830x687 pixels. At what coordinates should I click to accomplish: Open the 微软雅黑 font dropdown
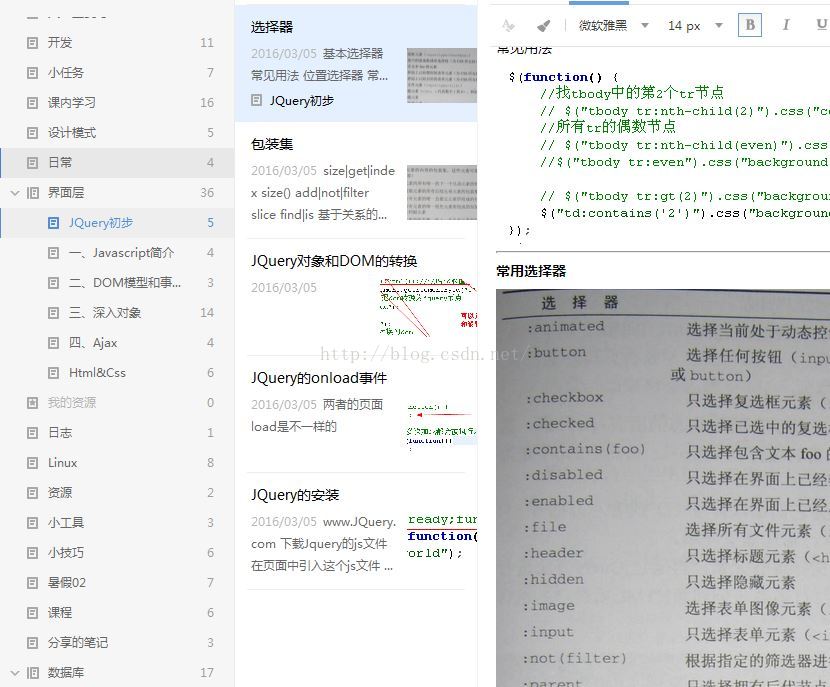[613, 25]
